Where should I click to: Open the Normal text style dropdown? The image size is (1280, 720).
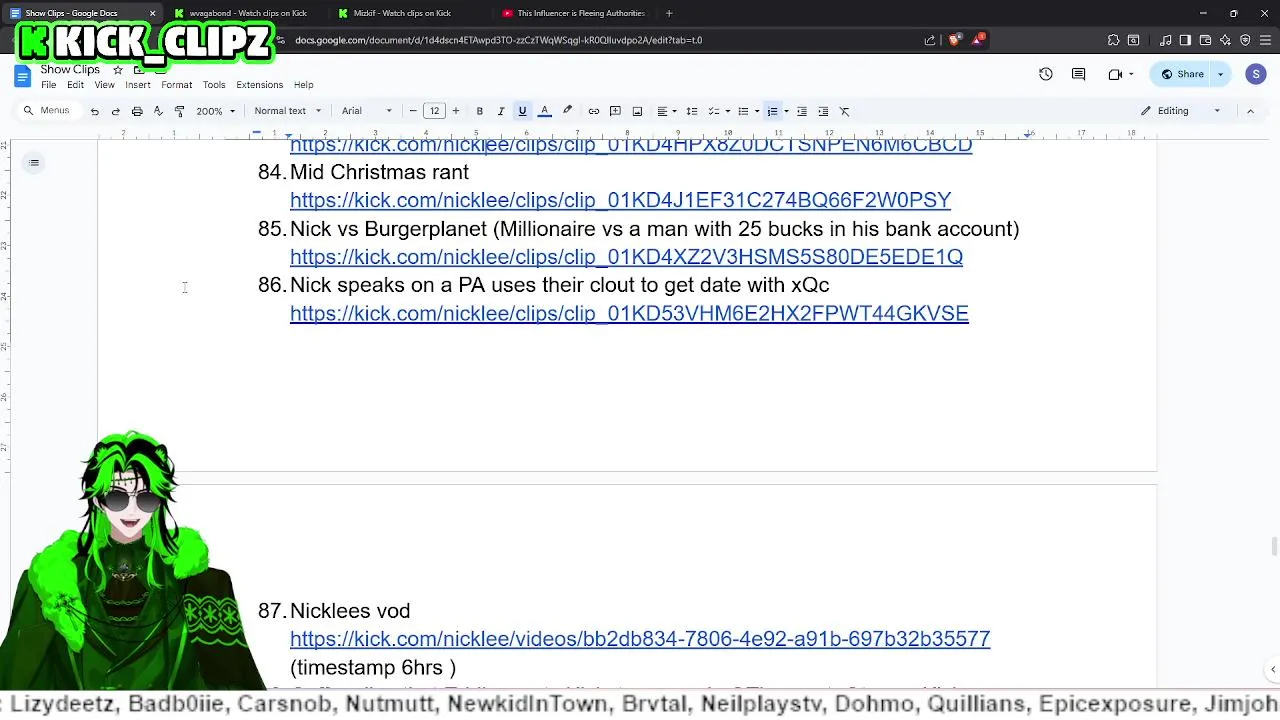point(288,111)
